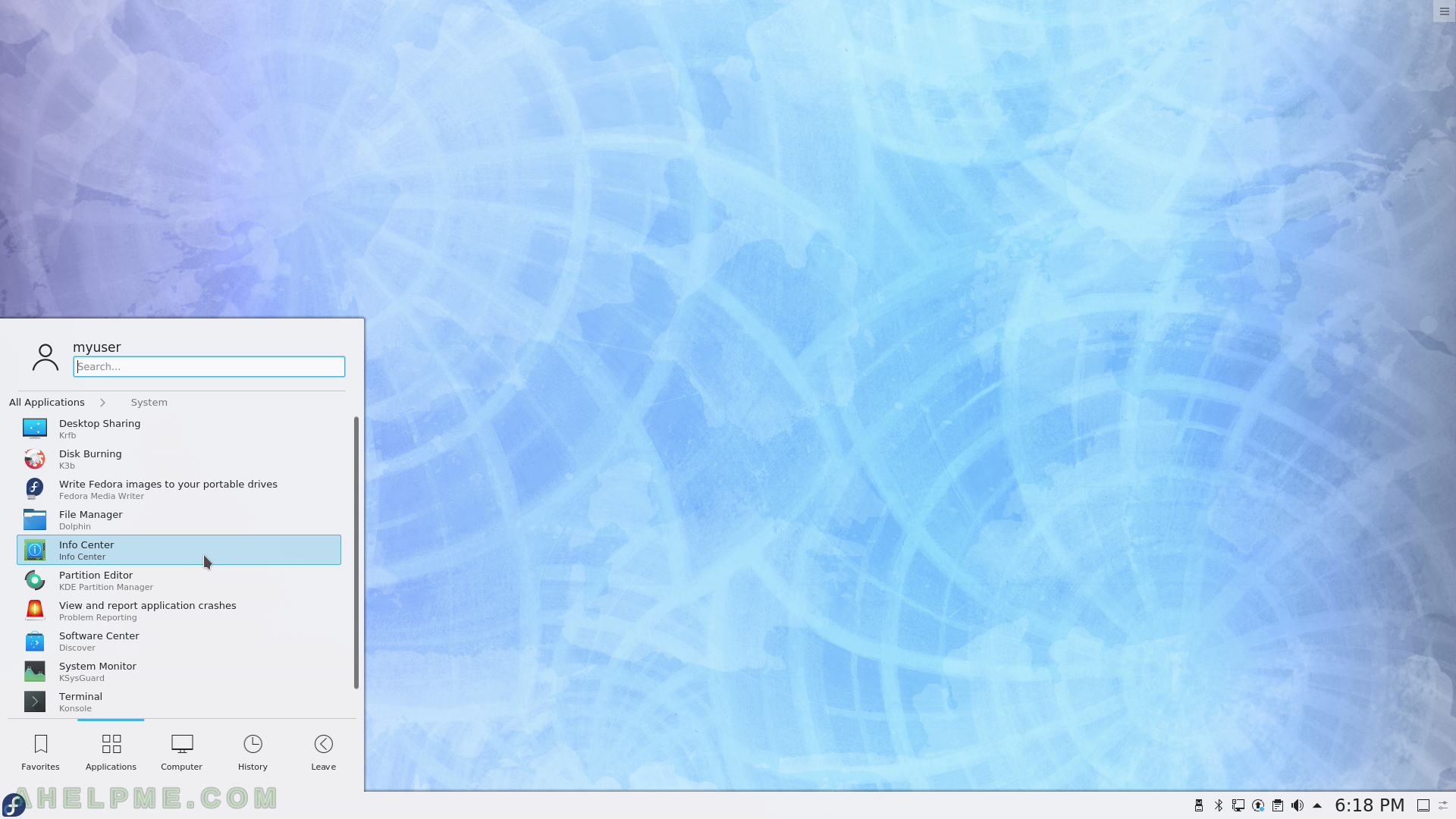The image size is (1456, 819).
Task: Open KDE Partition Manager icon
Action: point(34,580)
